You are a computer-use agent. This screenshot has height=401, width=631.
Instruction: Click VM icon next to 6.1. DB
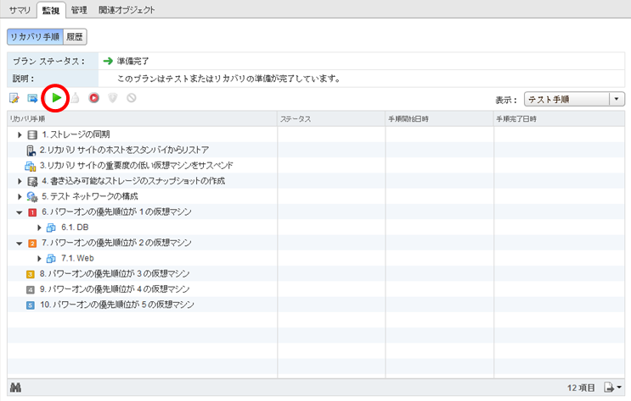(51, 228)
